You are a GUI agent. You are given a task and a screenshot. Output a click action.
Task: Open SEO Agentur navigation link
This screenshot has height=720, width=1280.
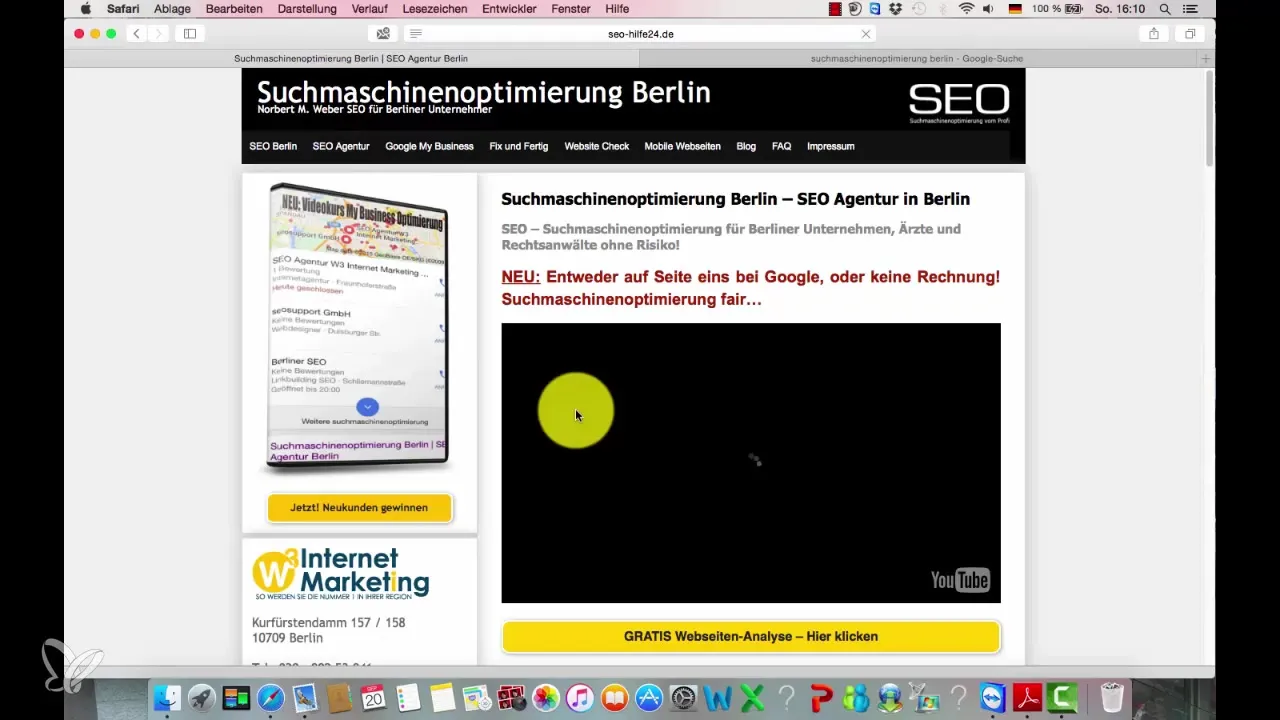(341, 146)
